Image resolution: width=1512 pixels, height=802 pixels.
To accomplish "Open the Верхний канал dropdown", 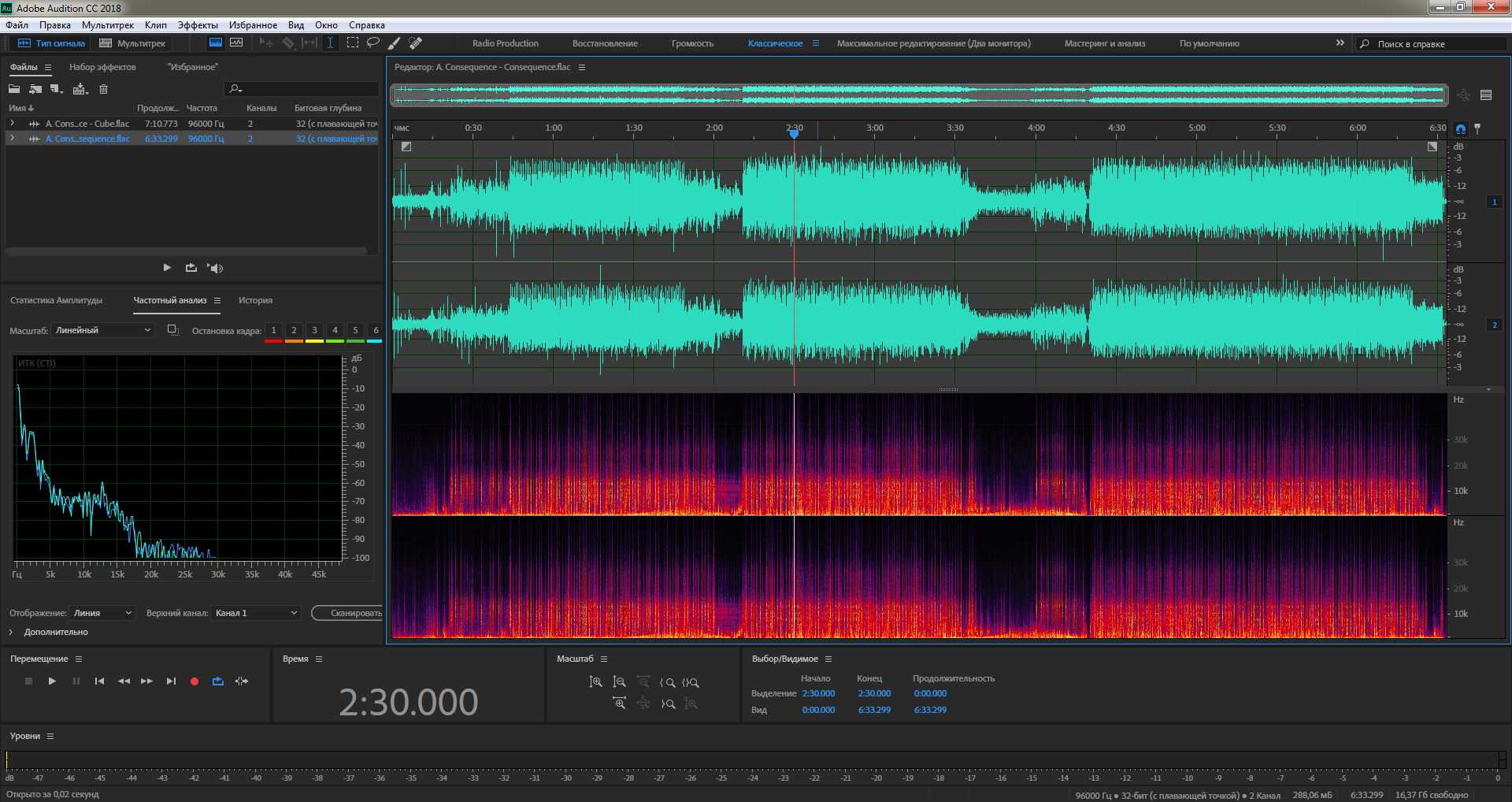I will (256, 613).
